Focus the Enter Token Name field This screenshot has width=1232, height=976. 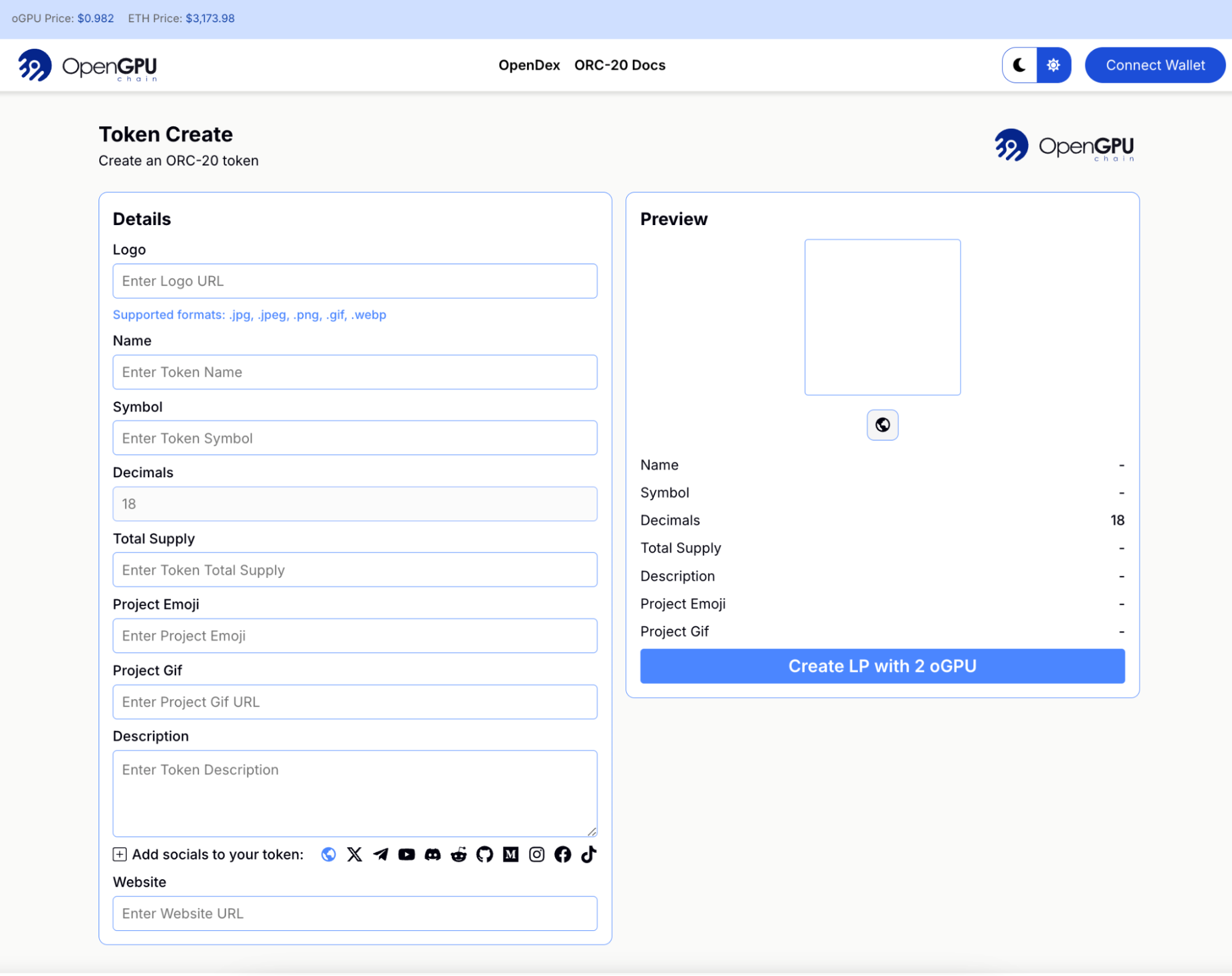coord(354,372)
